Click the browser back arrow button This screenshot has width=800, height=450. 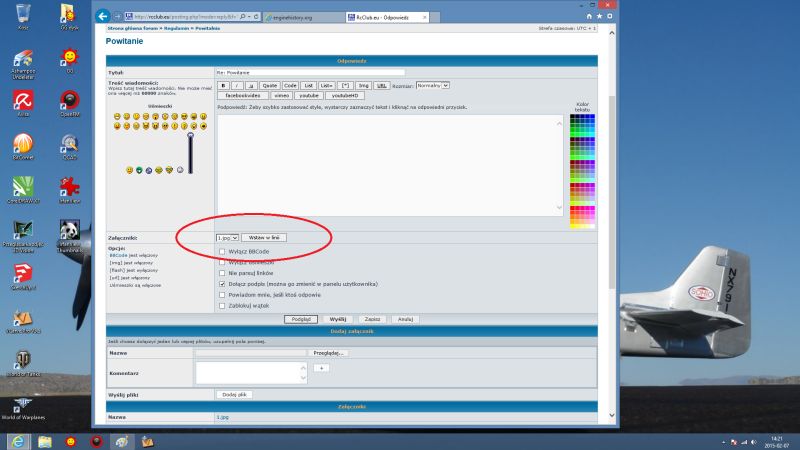pyautogui.click(x=103, y=16)
